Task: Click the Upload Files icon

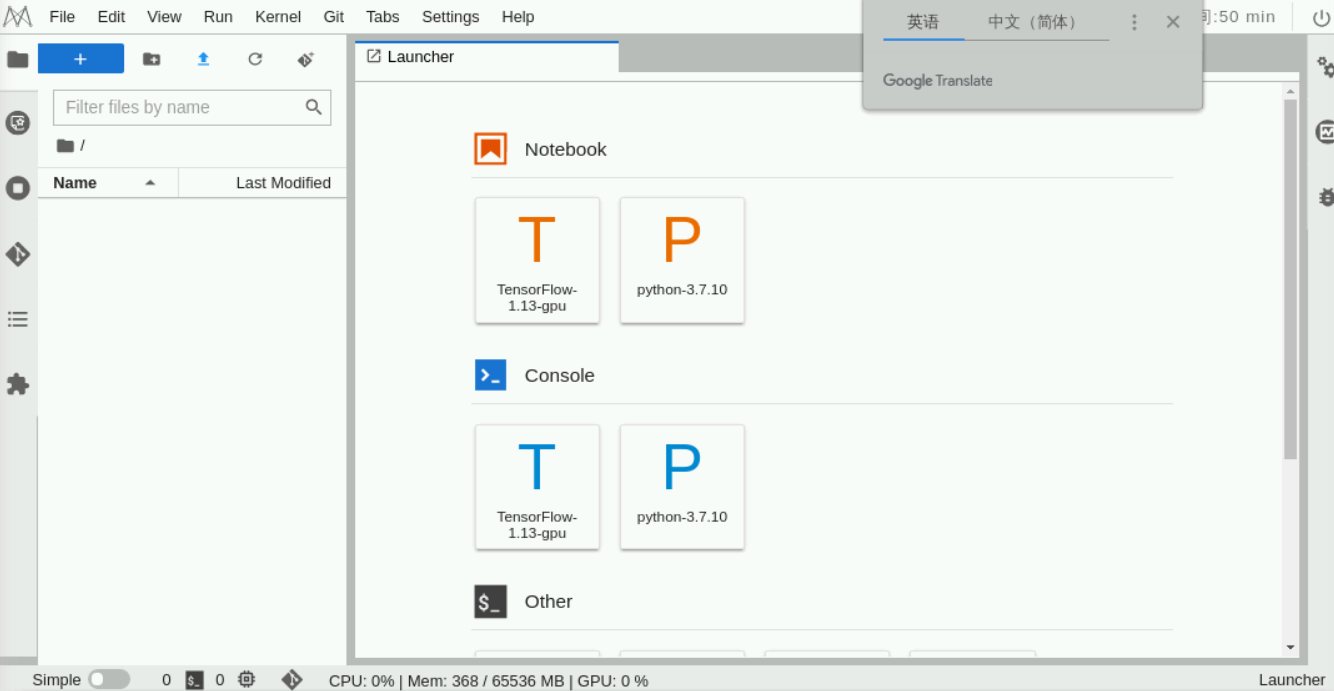Action: click(203, 59)
